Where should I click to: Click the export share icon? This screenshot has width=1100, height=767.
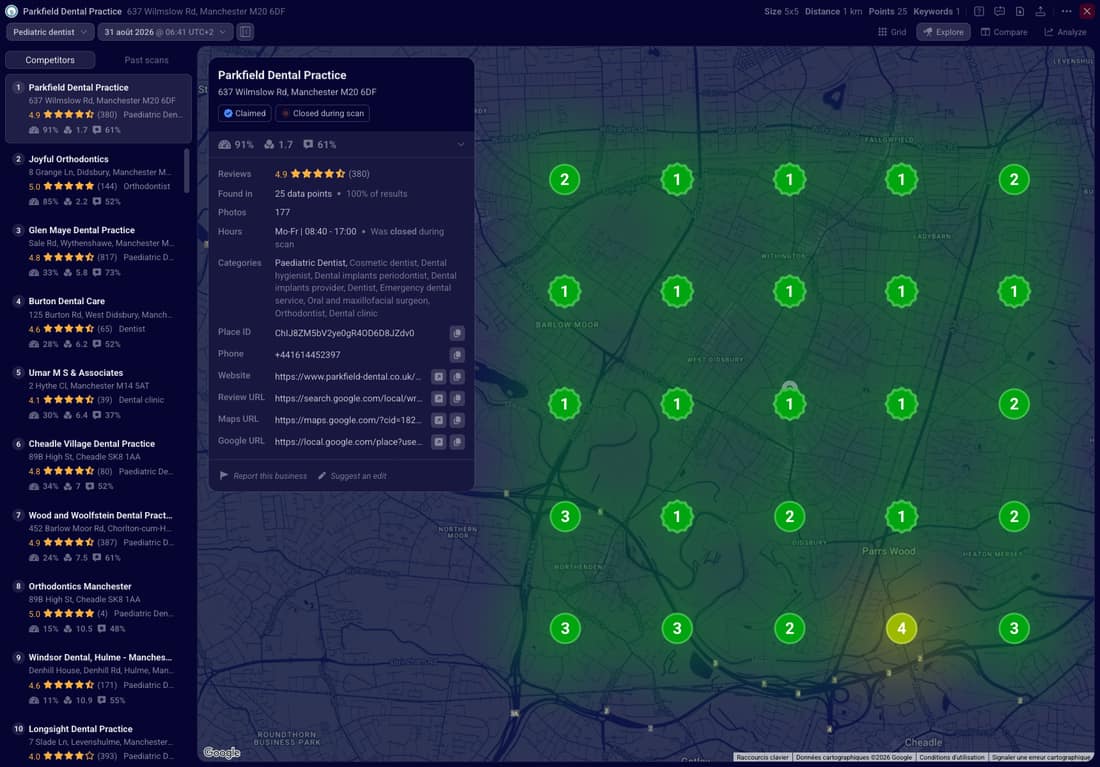click(x=1040, y=11)
